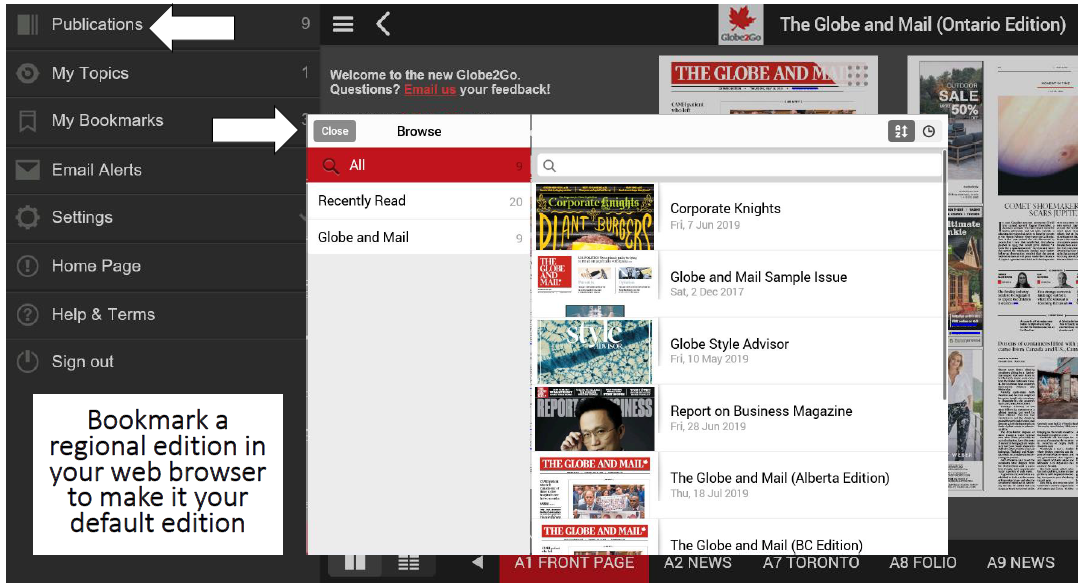Click the publication search field
Image resolution: width=1084 pixels, height=588 pixels.
[x=740, y=166]
